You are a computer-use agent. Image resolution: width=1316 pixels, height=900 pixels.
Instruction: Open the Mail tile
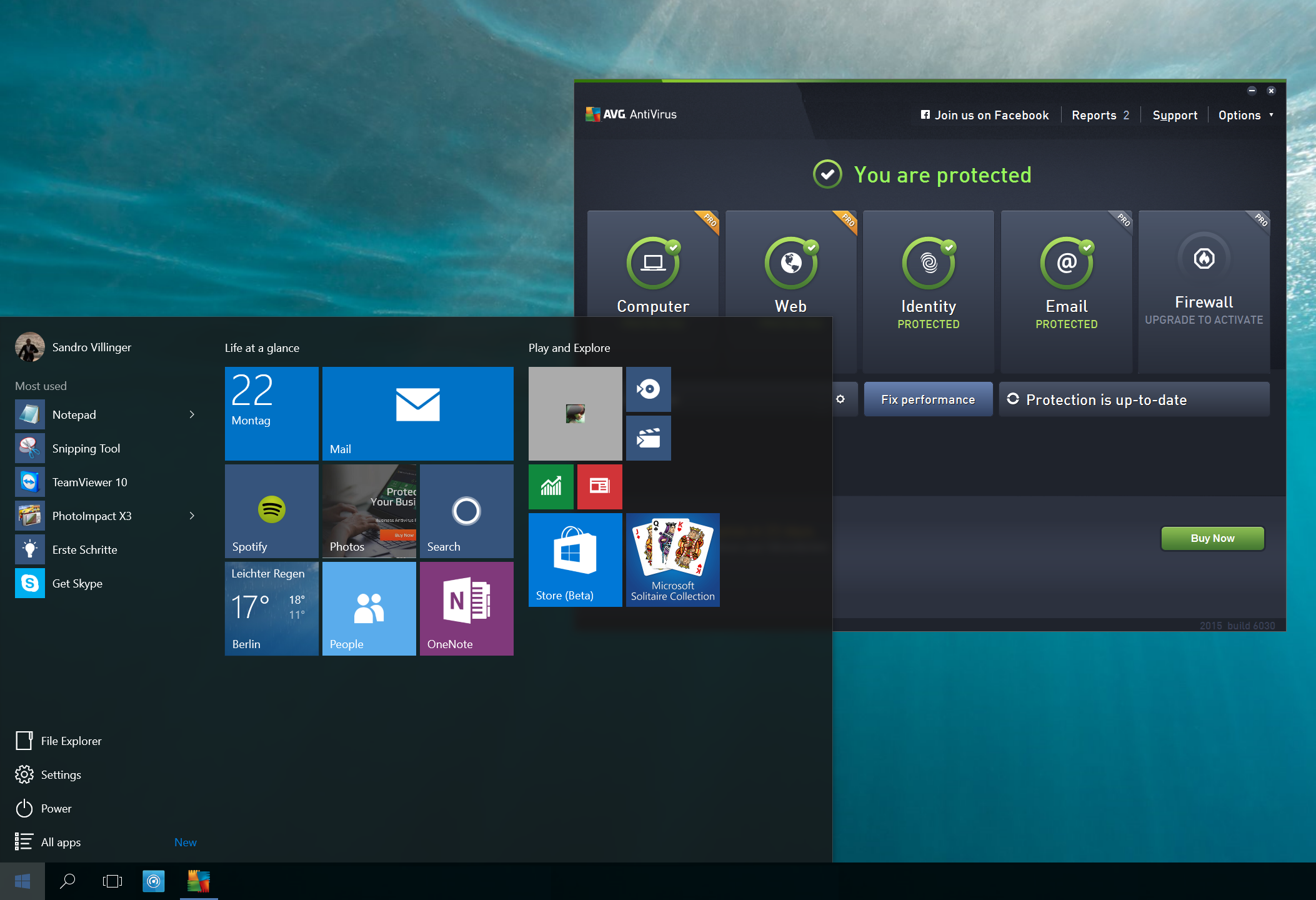point(418,414)
